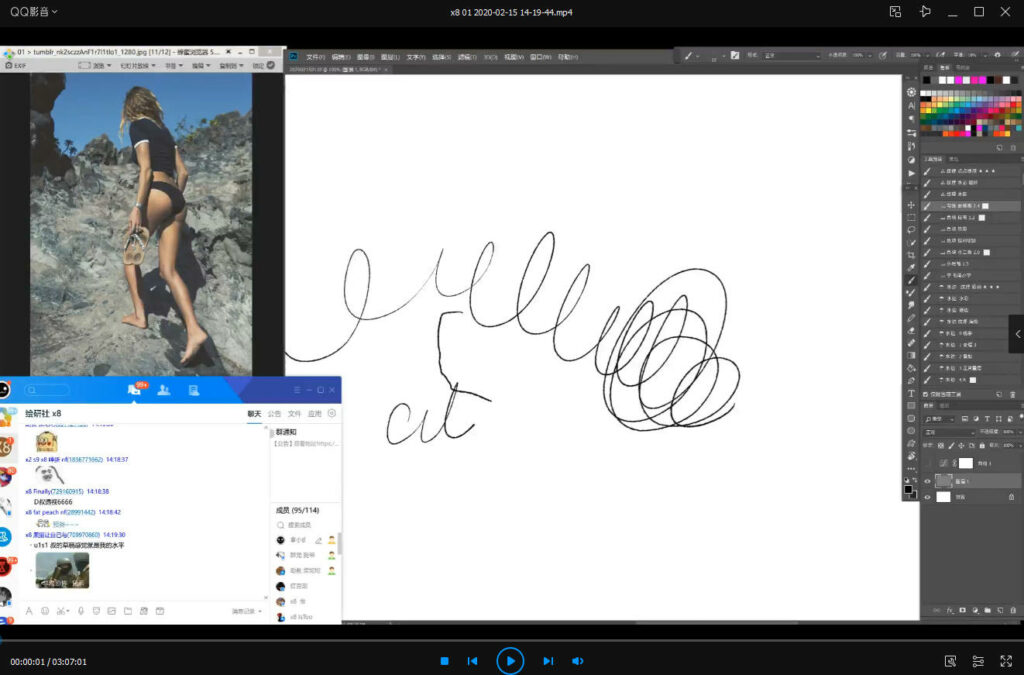Open the playback settings sliders icon
The width and height of the screenshot is (1024, 675).
click(978, 661)
